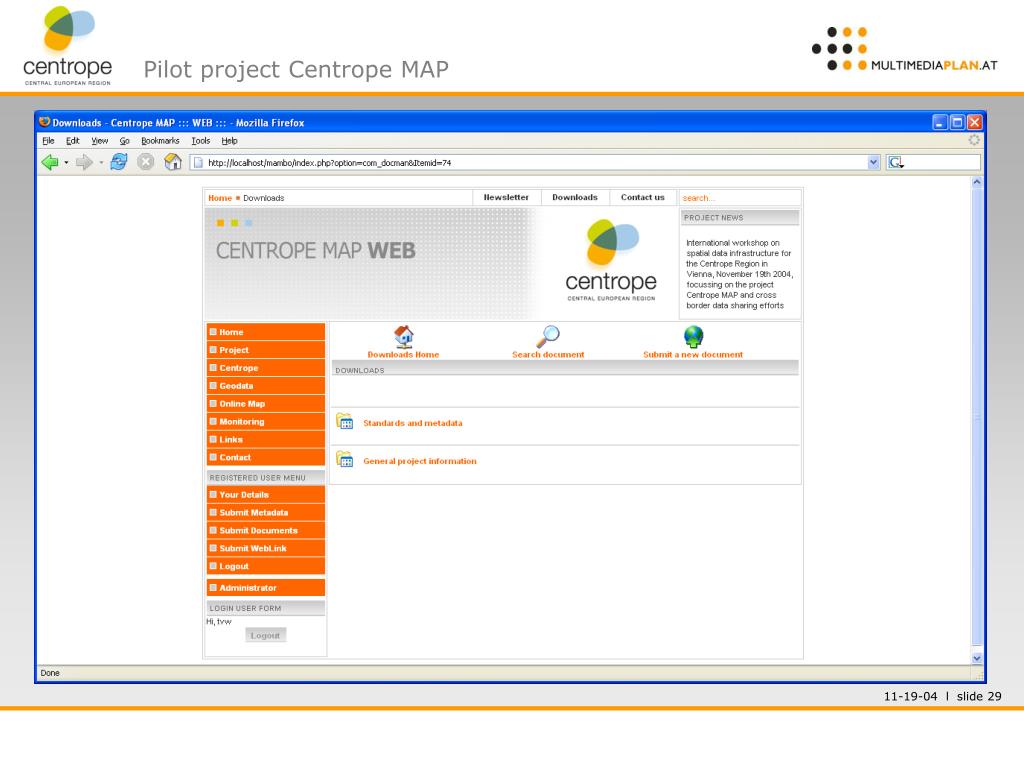Click the Firefox Back arrow button
This screenshot has height=768, width=1024.
pyautogui.click(x=50, y=162)
